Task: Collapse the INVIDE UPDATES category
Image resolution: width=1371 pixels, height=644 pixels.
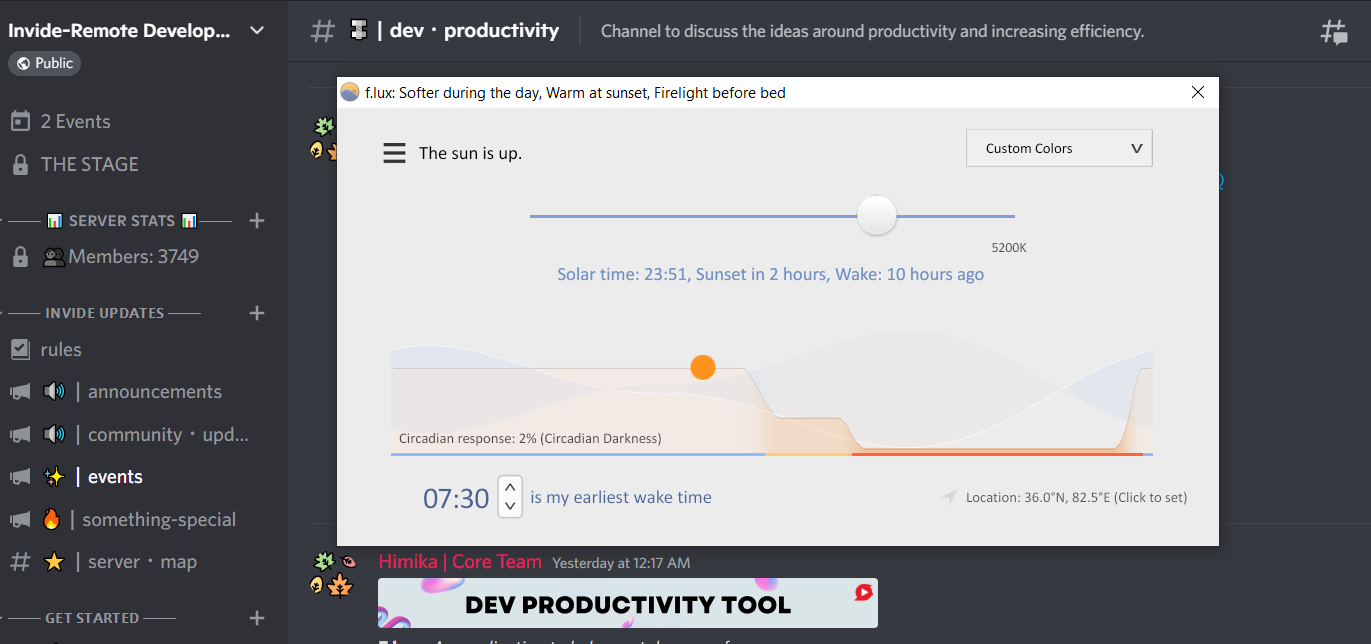Action: coord(104,313)
